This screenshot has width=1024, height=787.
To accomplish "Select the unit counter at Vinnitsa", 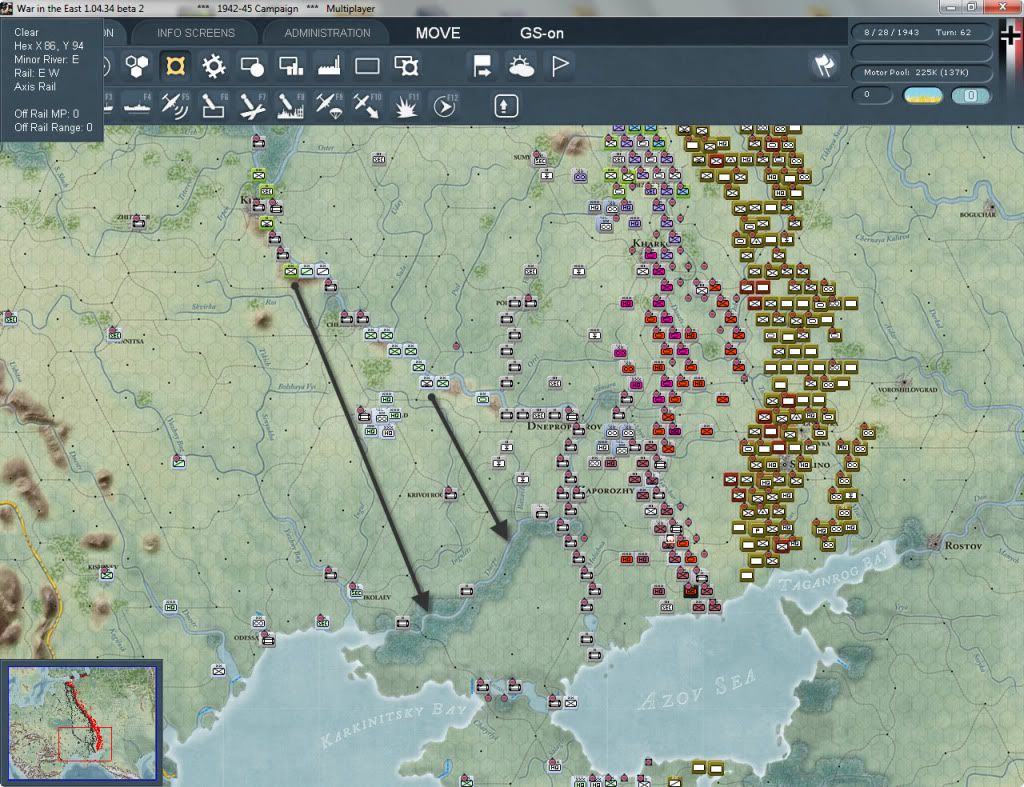I will pyautogui.click(x=115, y=335).
